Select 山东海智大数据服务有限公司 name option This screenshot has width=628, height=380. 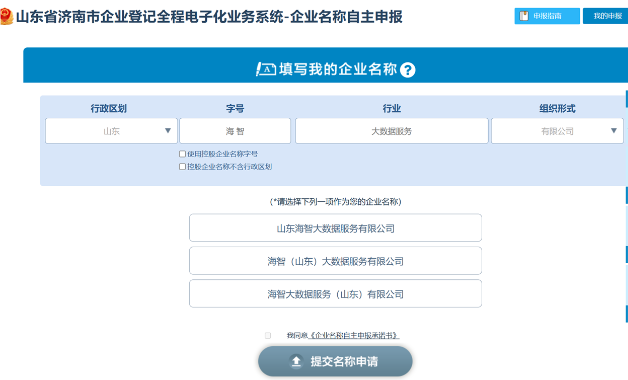tap(336, 228)
